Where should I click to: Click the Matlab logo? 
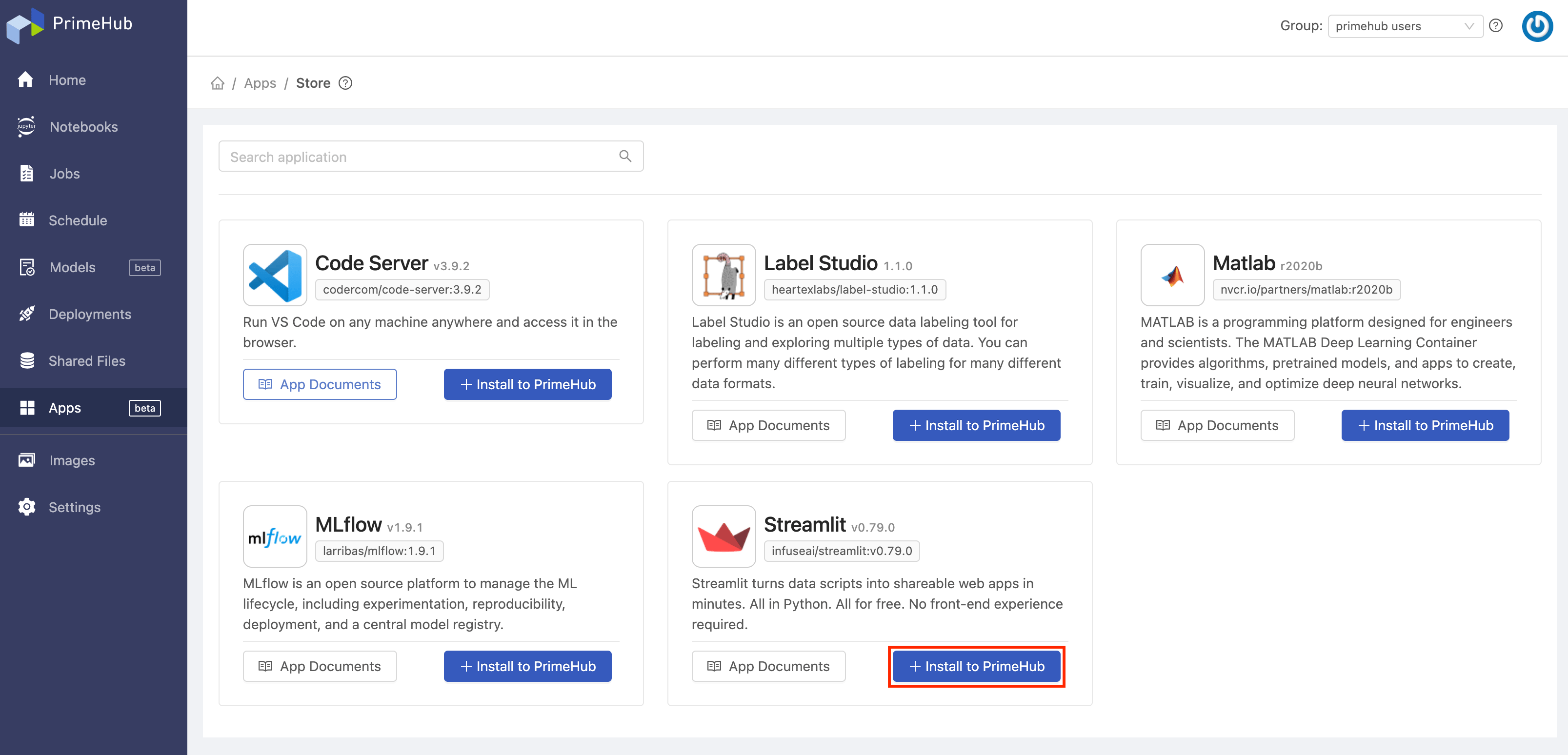[x=1172, y=275]
